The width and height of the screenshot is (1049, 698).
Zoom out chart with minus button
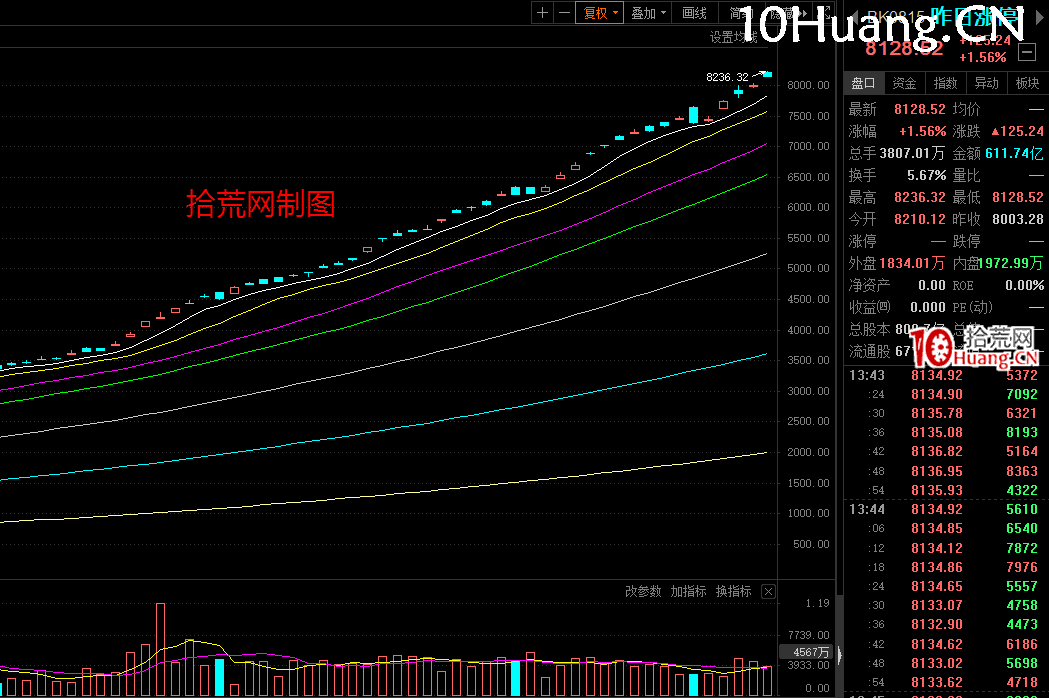point(565,13)
